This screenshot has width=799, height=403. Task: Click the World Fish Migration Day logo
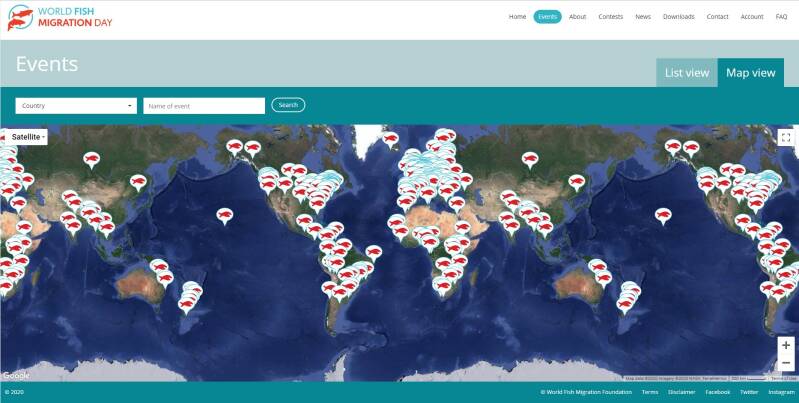(x=60, y=17)
